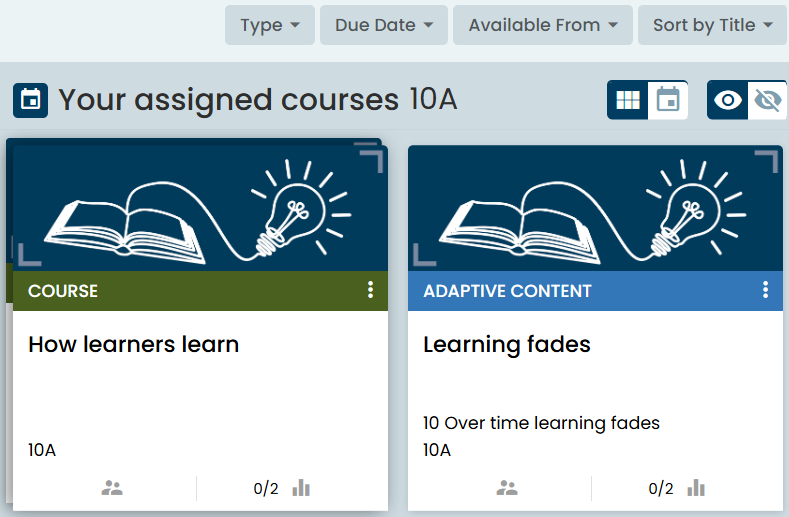The height and width of the screenshot is (517, 789).
Task: Click the calendar icon beside Your assigned courses
Action: pos(30,100)
